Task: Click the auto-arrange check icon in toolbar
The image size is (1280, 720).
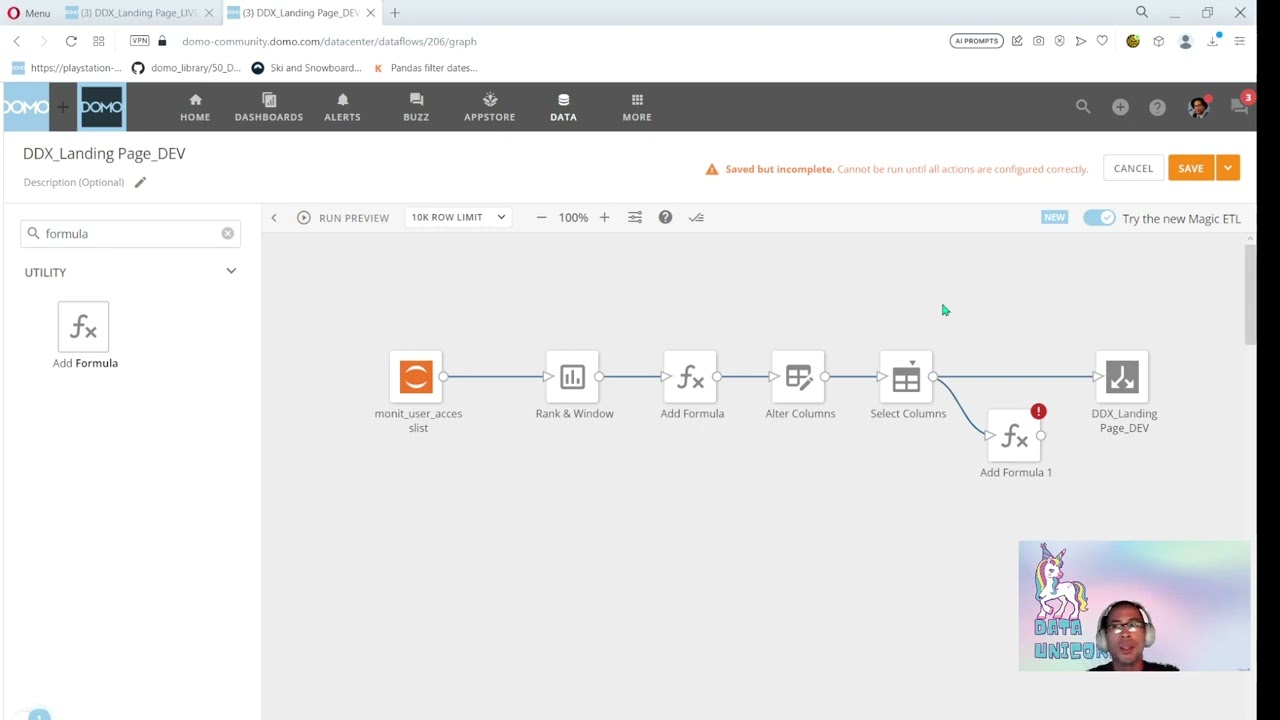Action: coord(696,217)
